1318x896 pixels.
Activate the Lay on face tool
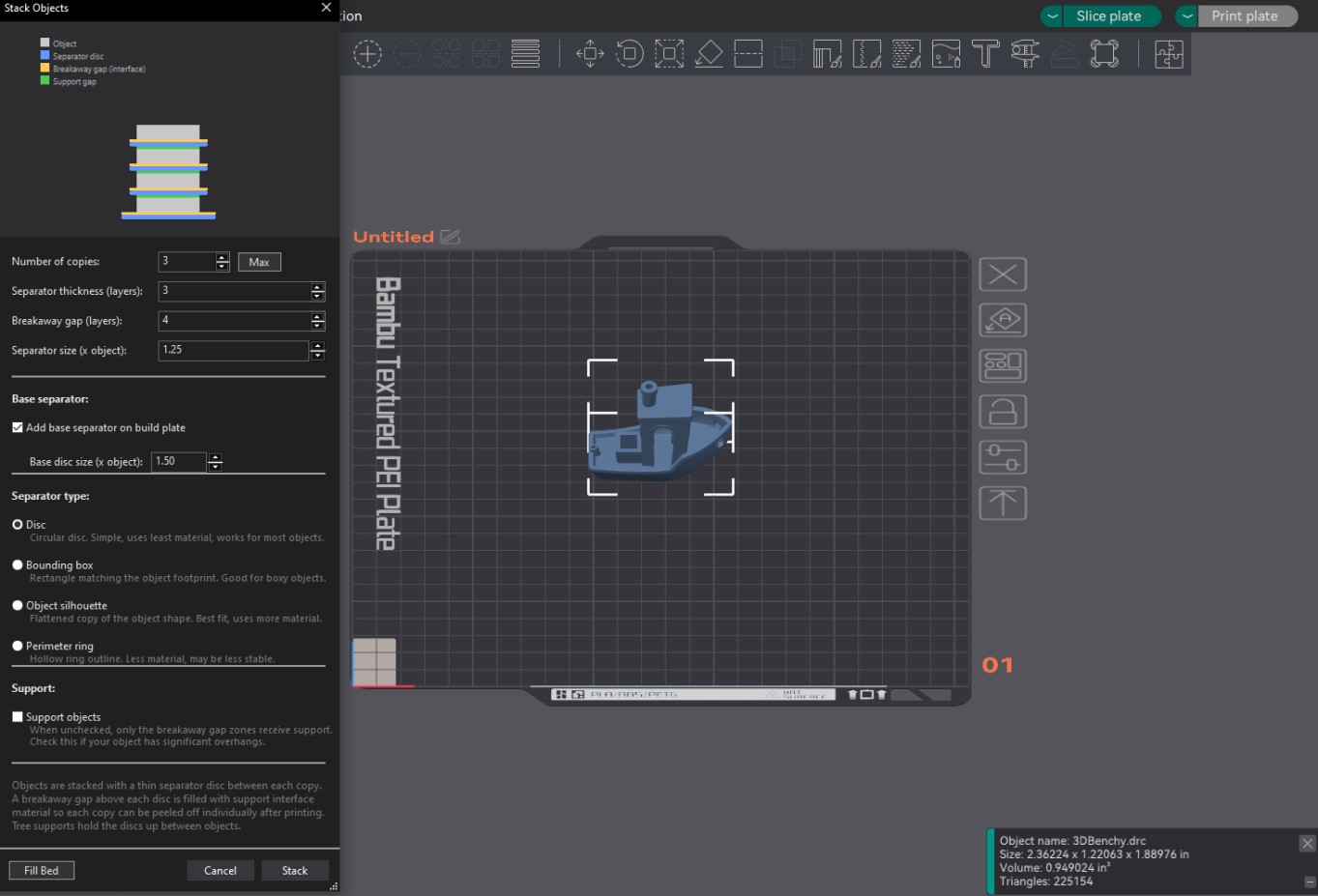[709, 54]
